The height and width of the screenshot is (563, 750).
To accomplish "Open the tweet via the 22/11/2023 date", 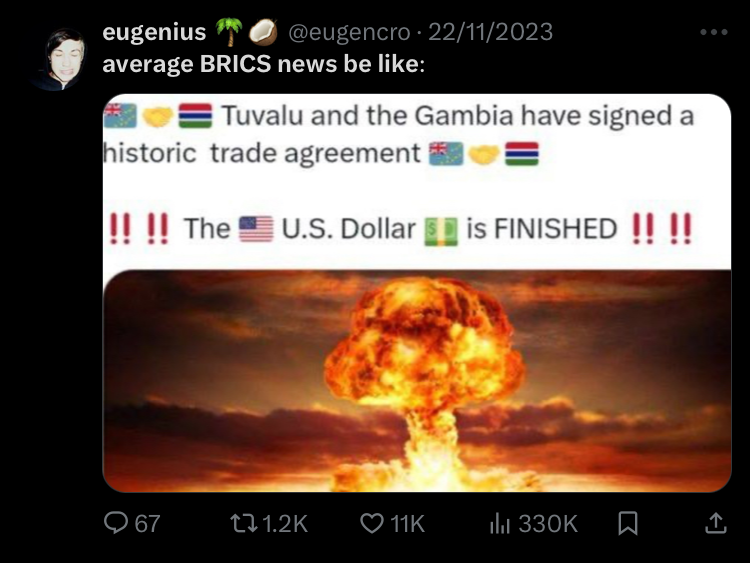I will click(x=490, y=32).
